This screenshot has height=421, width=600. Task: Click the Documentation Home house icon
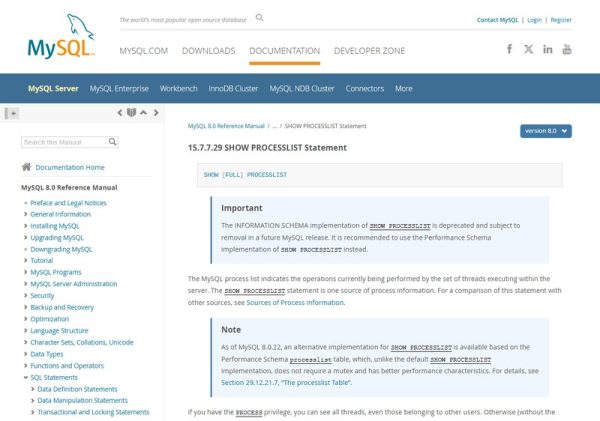[26, 167]
